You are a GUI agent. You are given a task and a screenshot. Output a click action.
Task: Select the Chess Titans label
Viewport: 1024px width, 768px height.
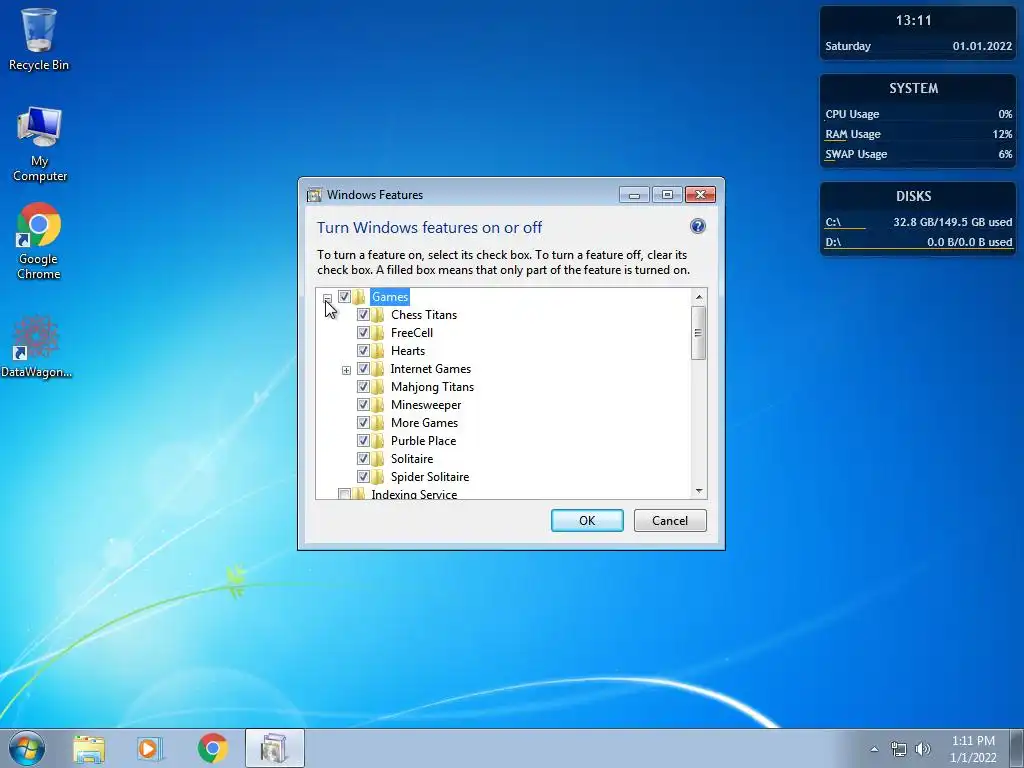point(424,315)
